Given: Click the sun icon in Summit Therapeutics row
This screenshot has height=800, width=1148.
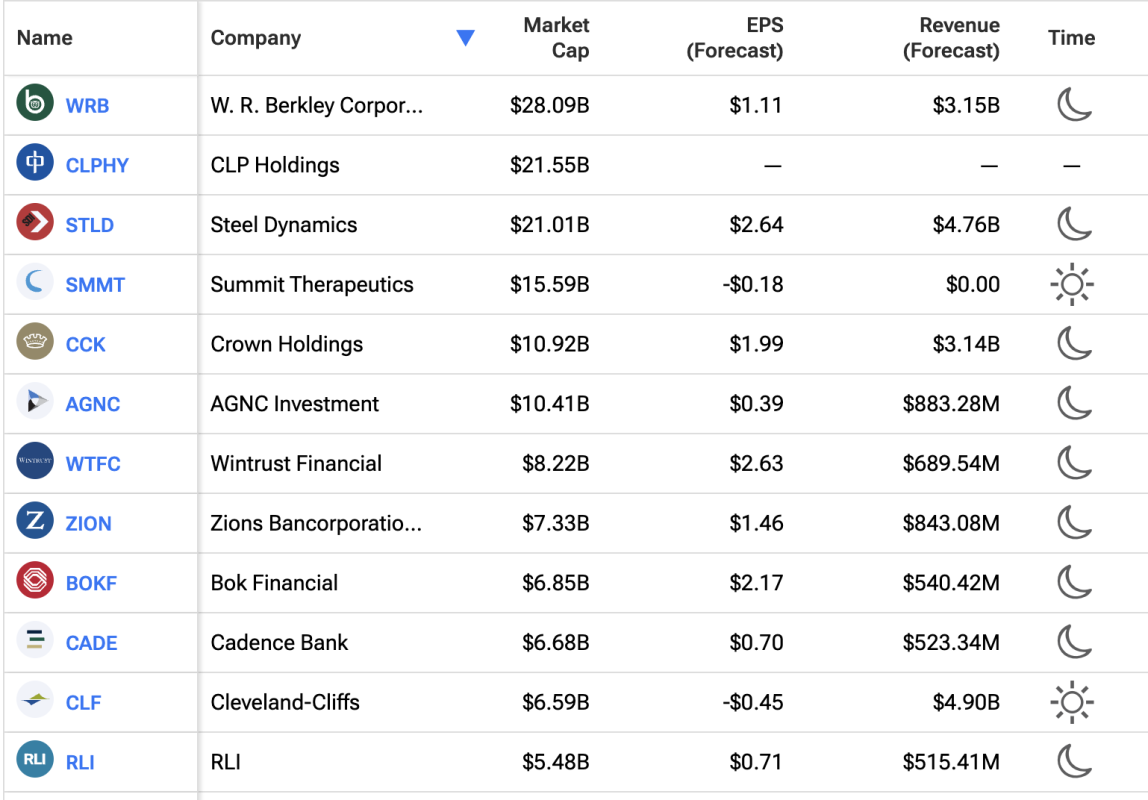Looking at the screenshot, I should [1072, 285].
